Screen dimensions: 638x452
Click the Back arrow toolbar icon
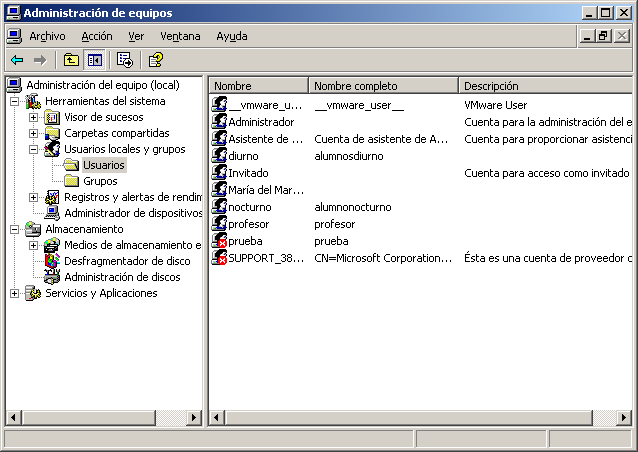point(17,60)
